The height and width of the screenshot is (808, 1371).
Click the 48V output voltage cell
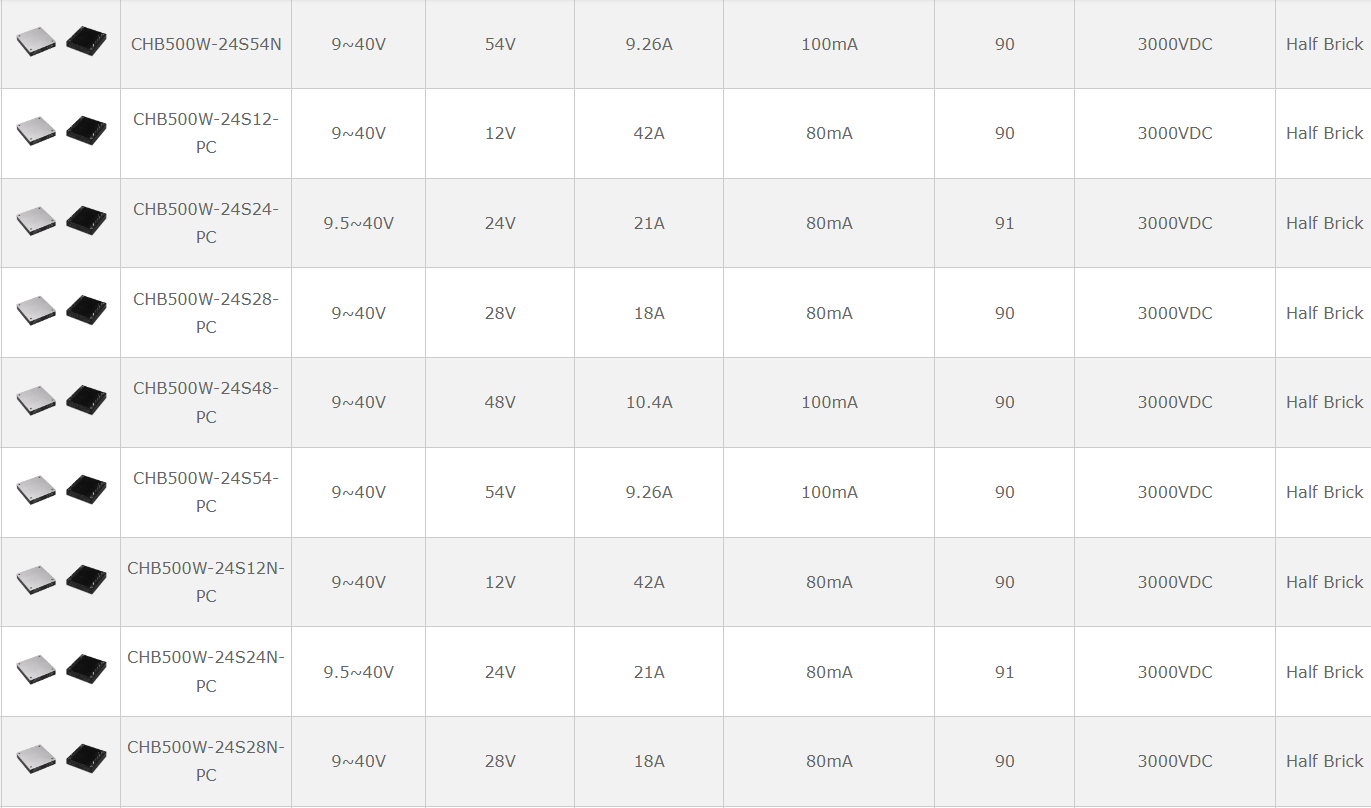pos(500,402)
